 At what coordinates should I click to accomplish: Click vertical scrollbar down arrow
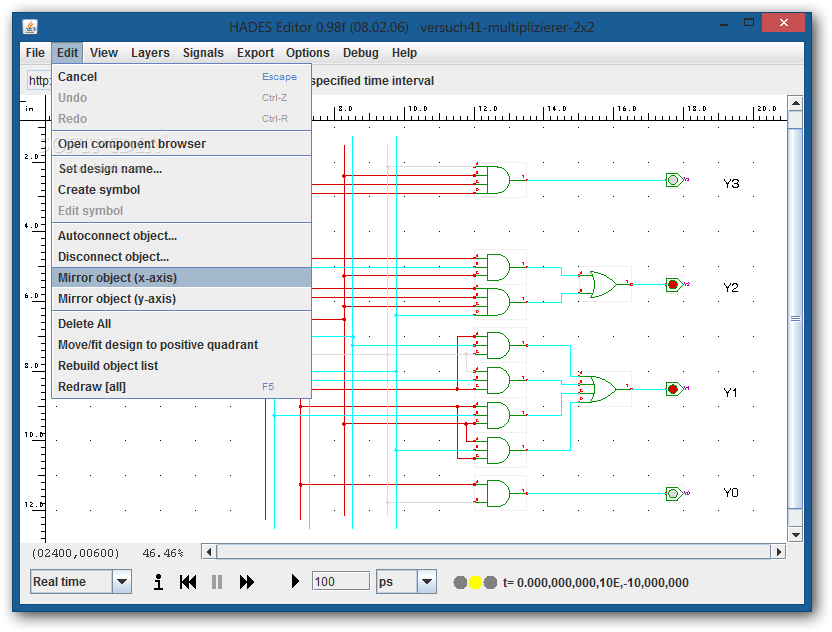(x=795, y=535)
